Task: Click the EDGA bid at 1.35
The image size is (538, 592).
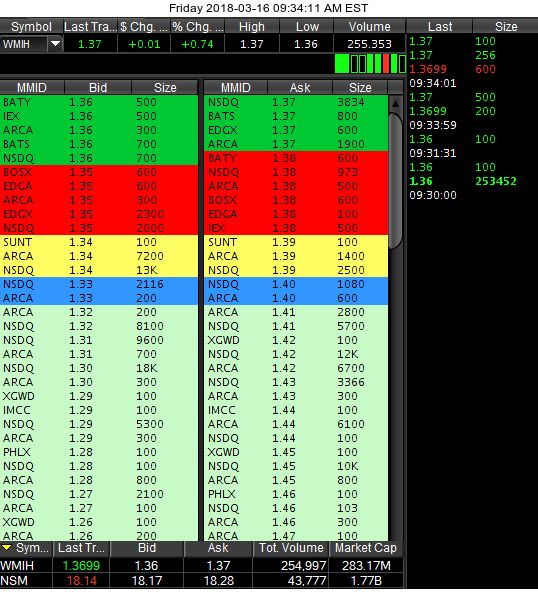Action: [99, 186]
